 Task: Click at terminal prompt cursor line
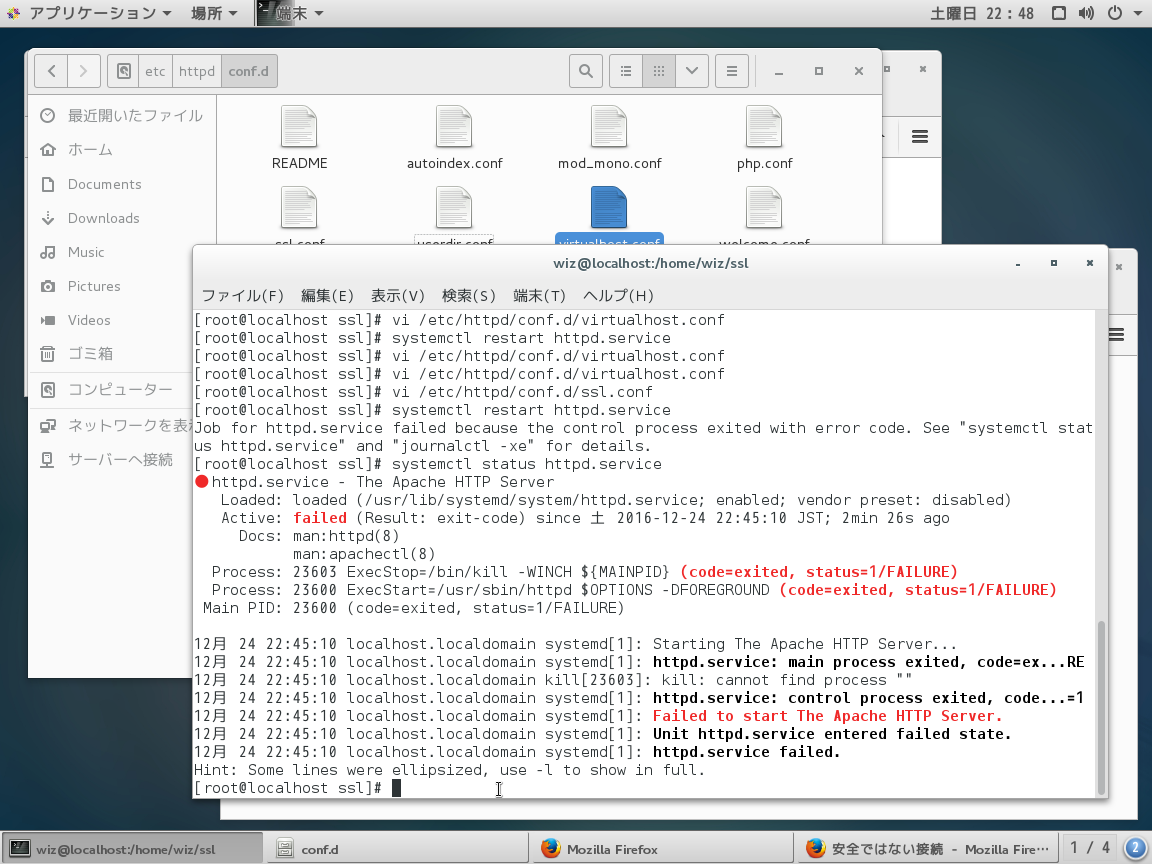click(x=397, y=788)
